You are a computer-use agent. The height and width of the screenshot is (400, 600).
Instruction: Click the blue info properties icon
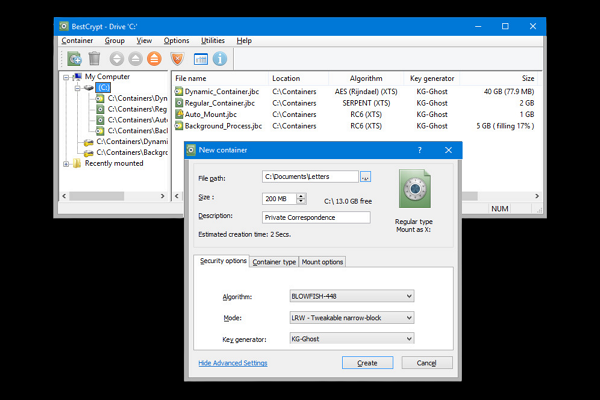[x=219, y=59]
